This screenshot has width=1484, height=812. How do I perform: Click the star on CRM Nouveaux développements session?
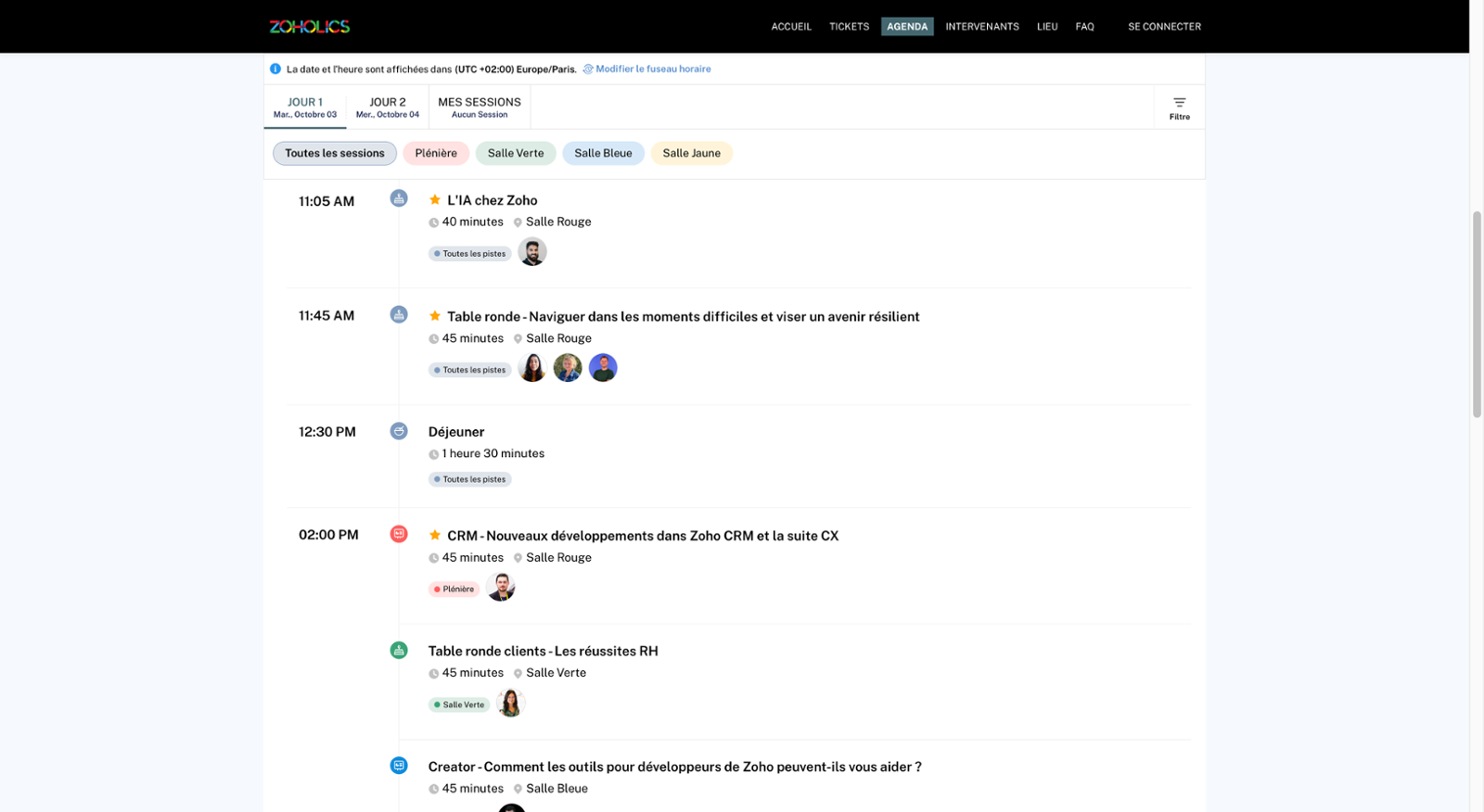pyautogui.click(x=434, y=535)
